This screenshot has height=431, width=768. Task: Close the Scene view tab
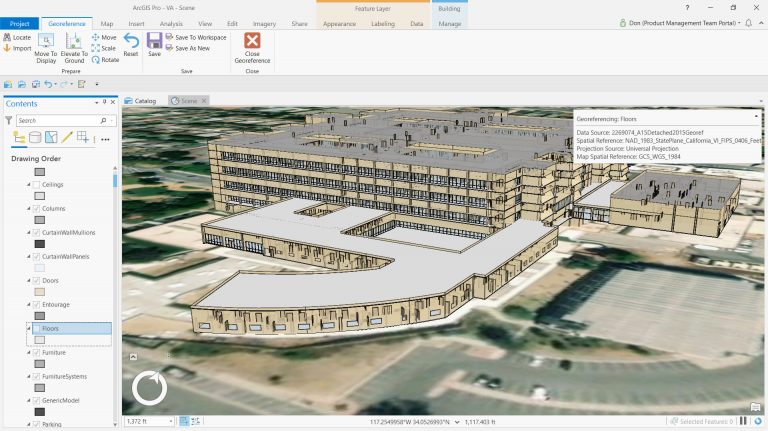point(204,101)
